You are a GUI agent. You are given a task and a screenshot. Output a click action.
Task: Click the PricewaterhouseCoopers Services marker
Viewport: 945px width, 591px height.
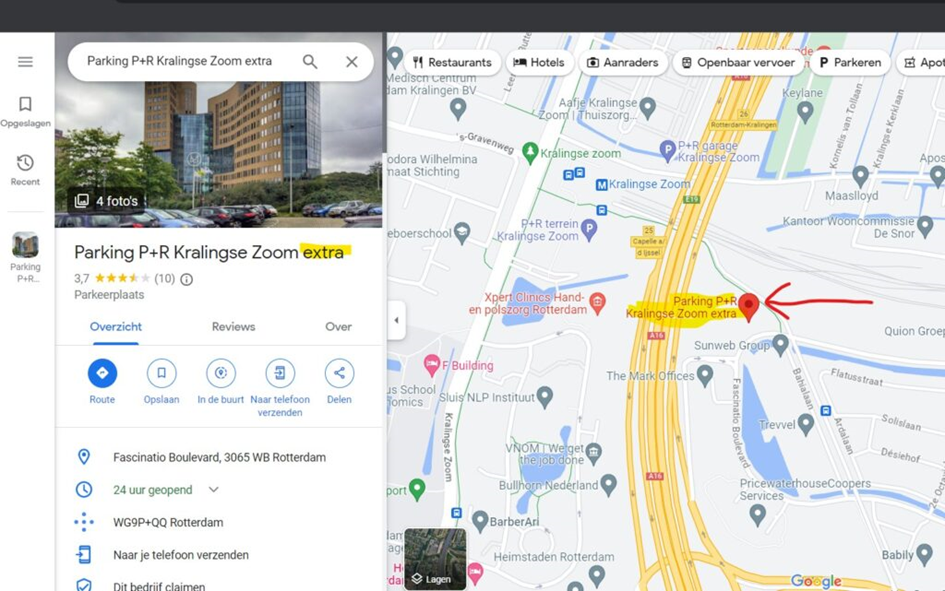pos(758,514)
